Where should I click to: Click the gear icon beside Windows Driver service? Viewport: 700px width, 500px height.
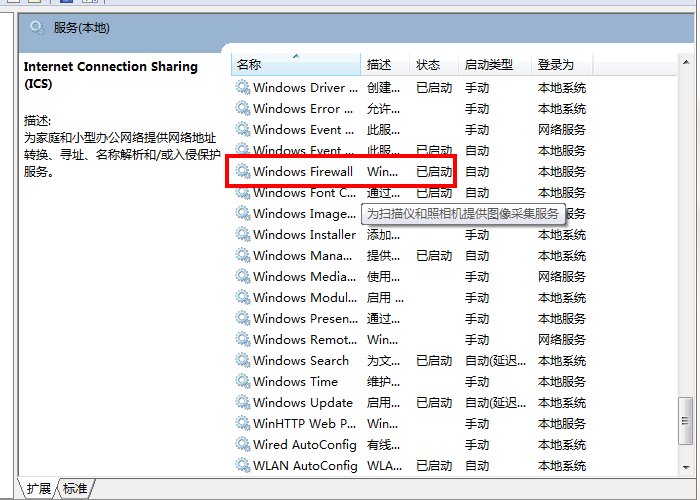click(x=242, y=87)
